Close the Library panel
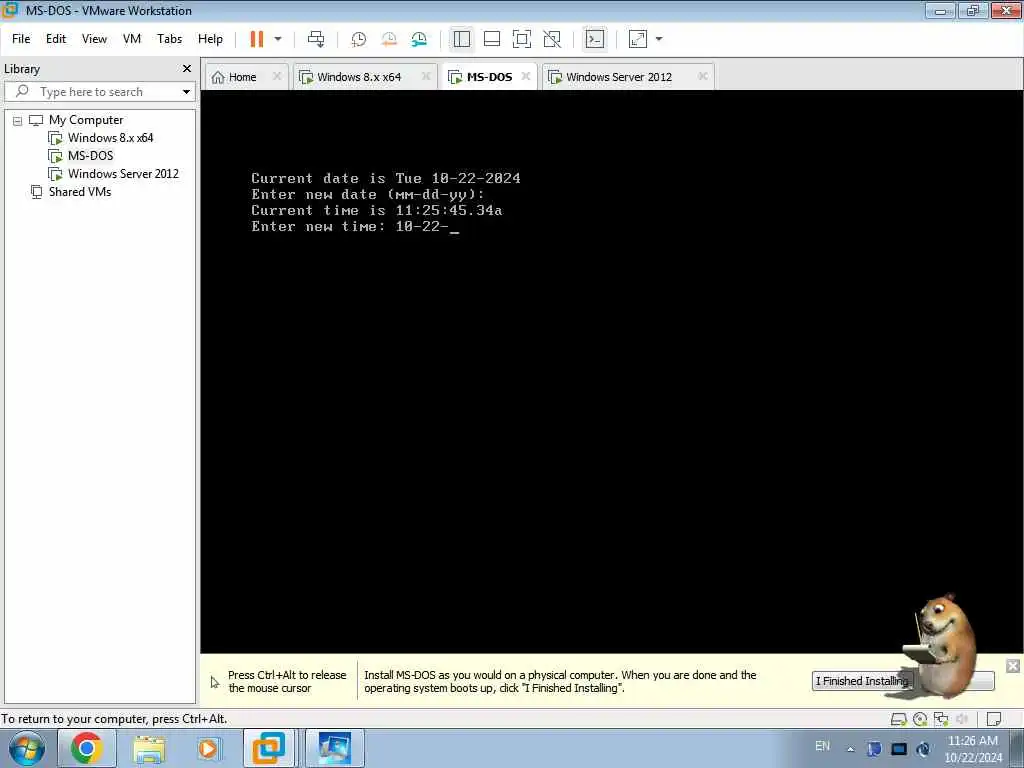Screen dimensions: 1024x768 pos(187,69)
